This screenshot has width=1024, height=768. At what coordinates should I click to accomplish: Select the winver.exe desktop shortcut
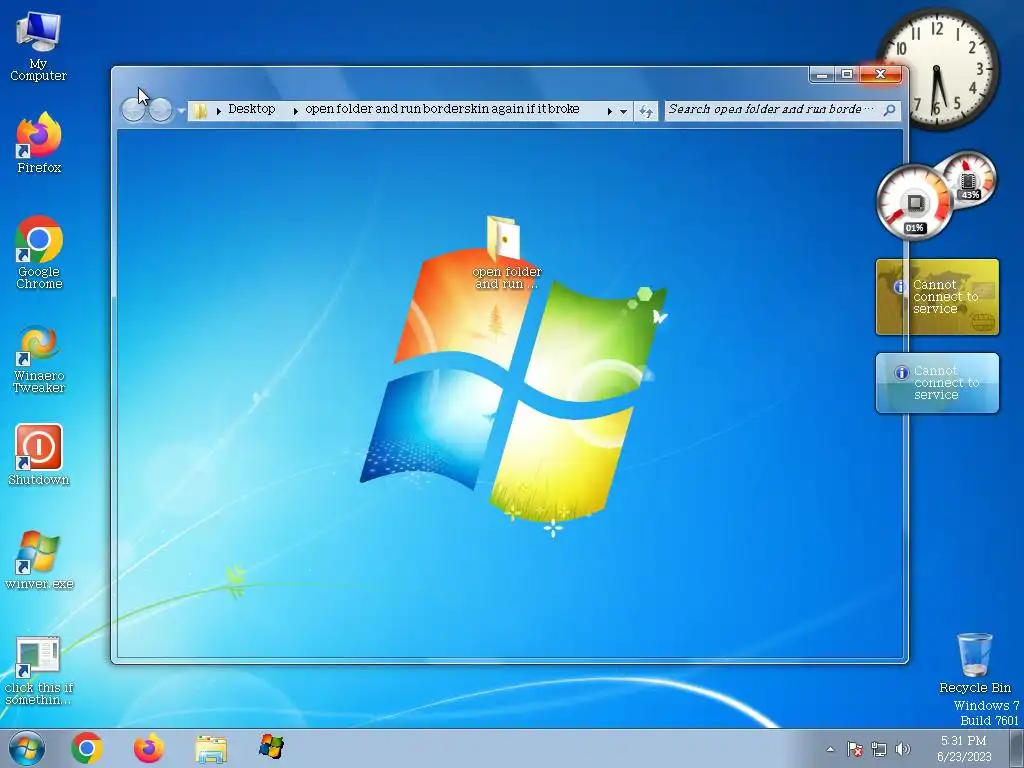pos(39,560)
